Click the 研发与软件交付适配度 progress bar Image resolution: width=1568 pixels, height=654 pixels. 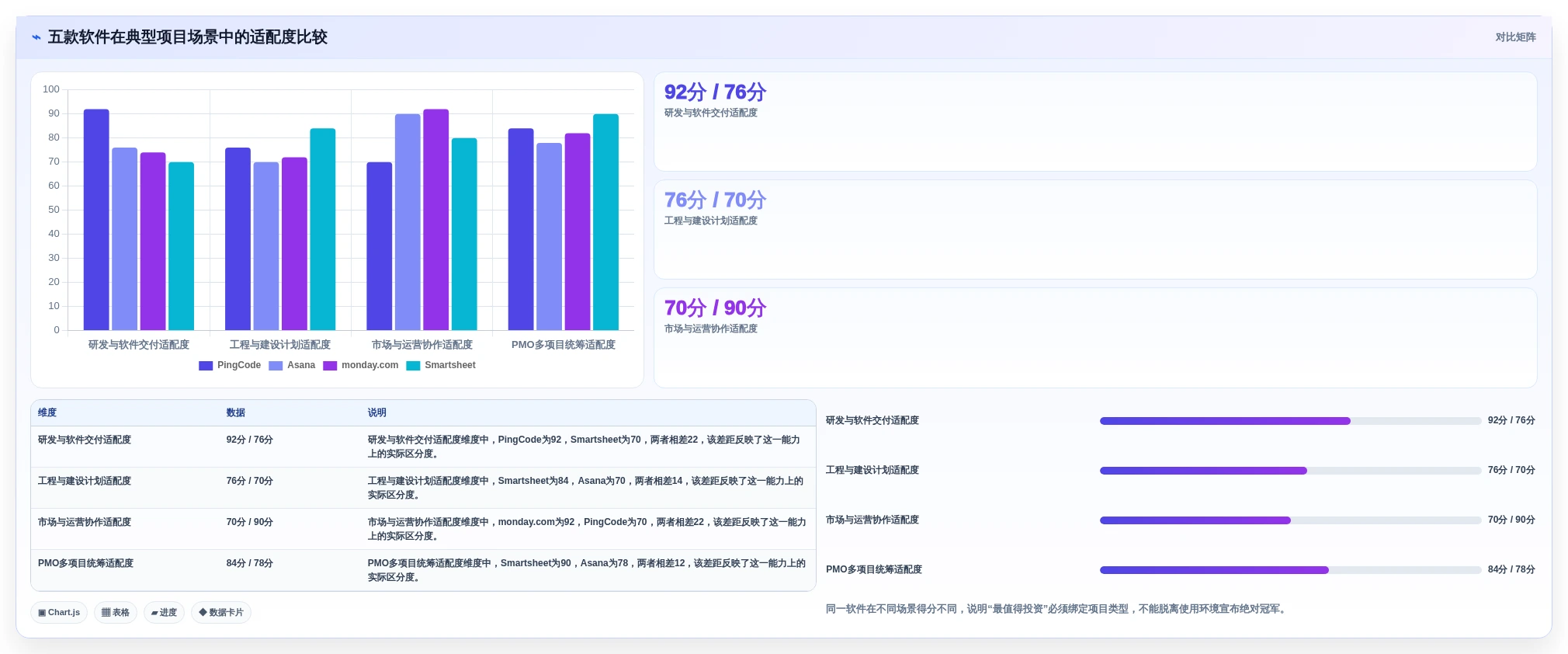[1290, 421]
